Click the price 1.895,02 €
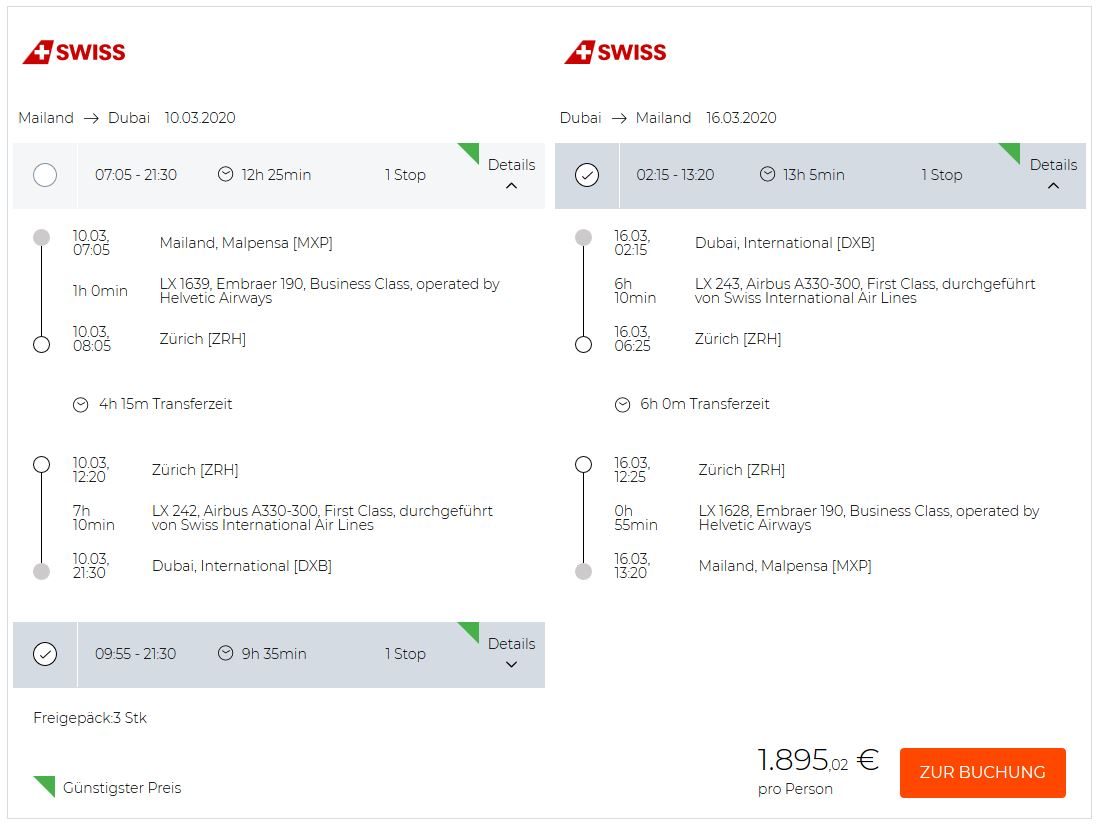Screen dimensions: 1101x825 (818, 760)
